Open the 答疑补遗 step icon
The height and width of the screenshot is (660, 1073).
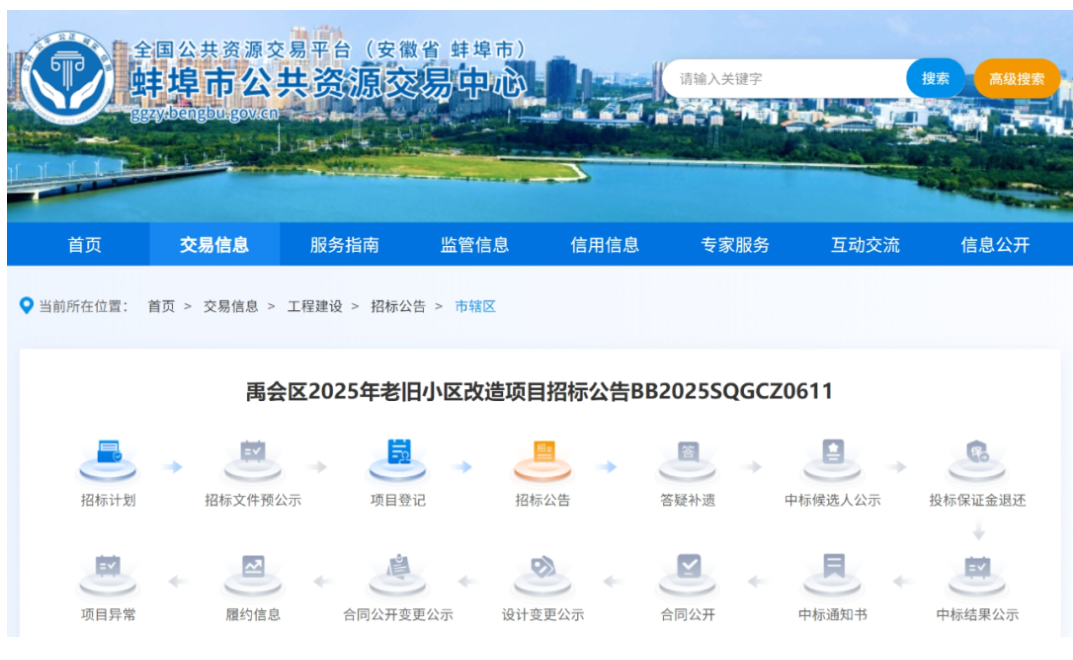click(x=687, y=459)
